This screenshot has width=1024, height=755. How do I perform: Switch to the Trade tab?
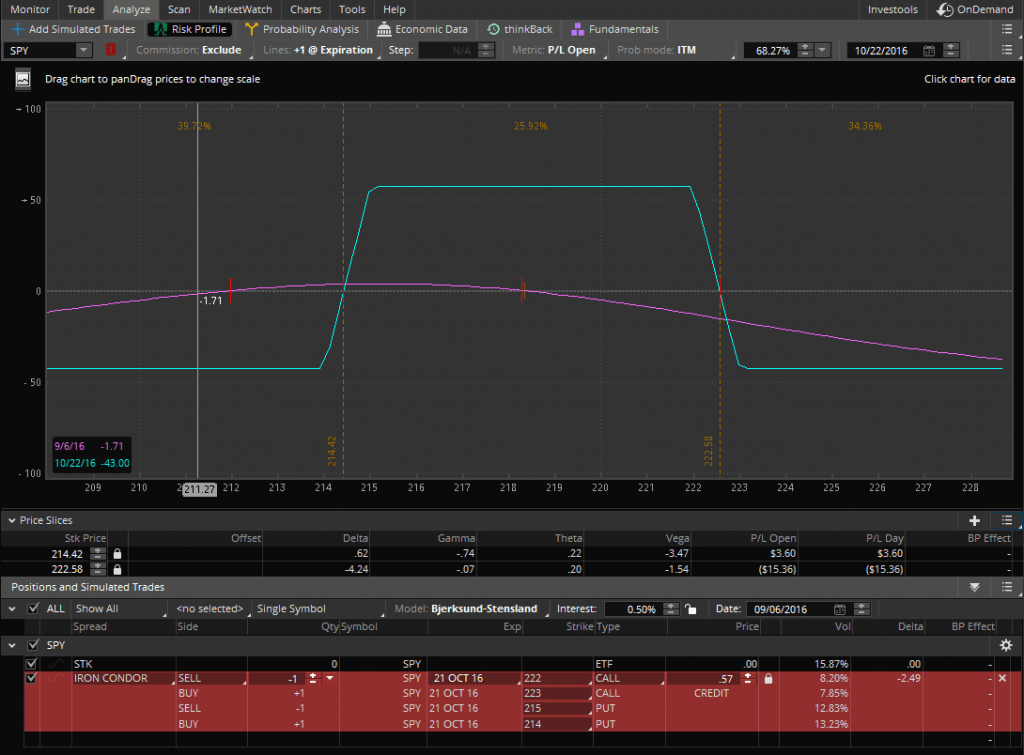click(81, 9)
